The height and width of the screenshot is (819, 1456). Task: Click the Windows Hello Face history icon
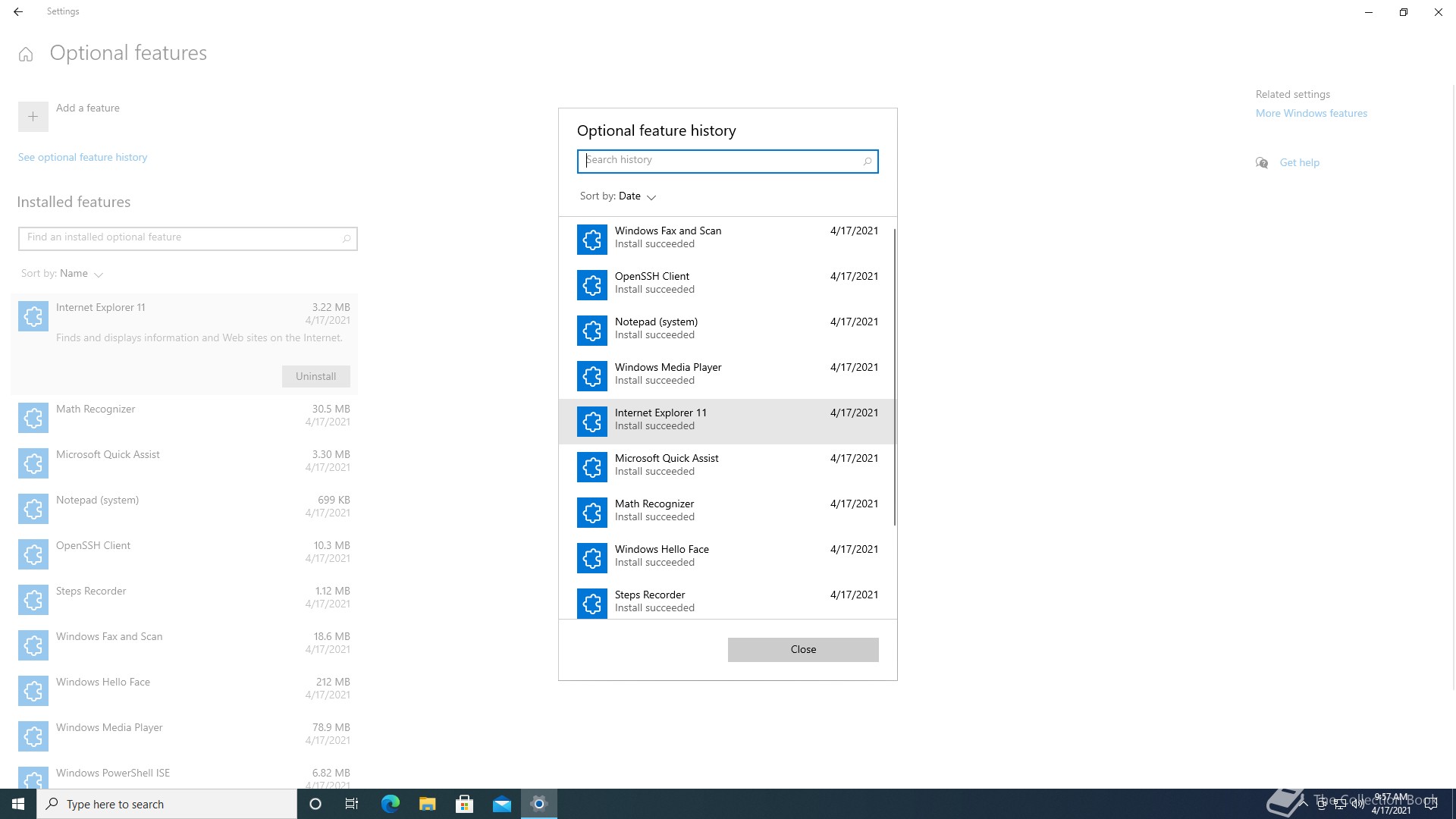coord(591,558)
